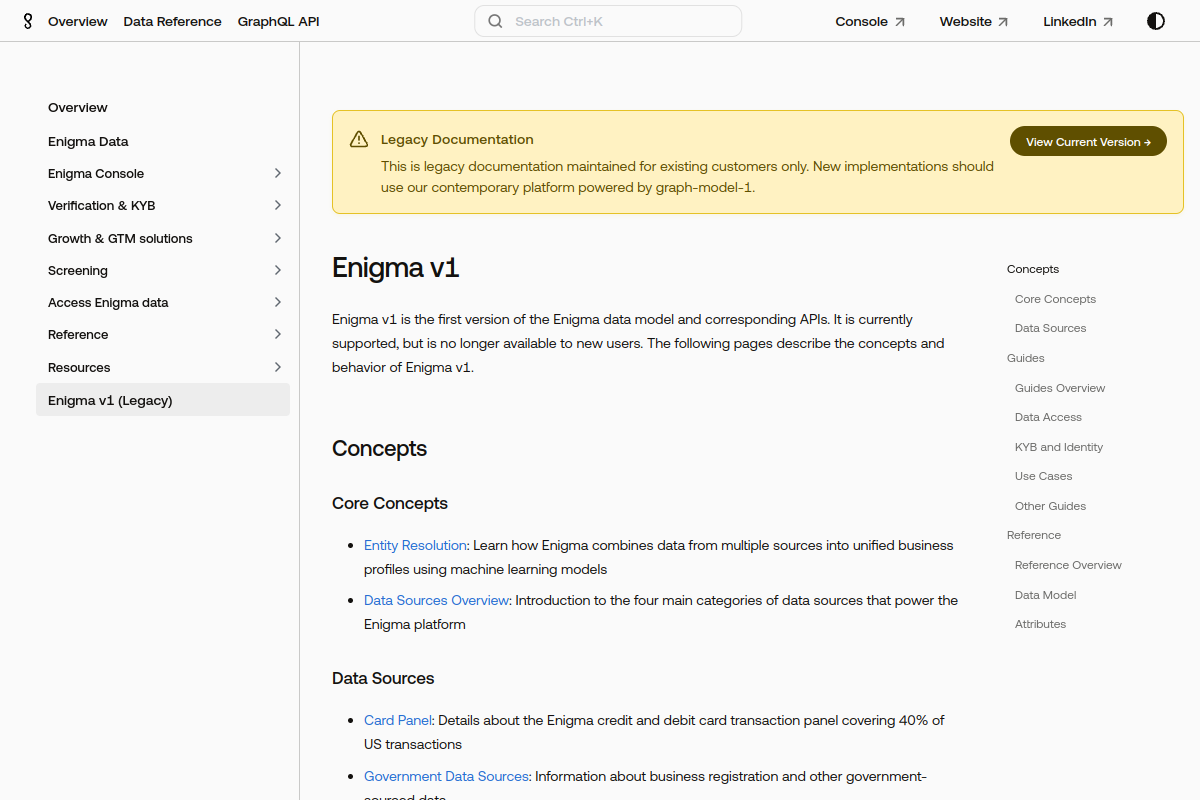Click the warning triangle icon in banner

click(359, 139)
